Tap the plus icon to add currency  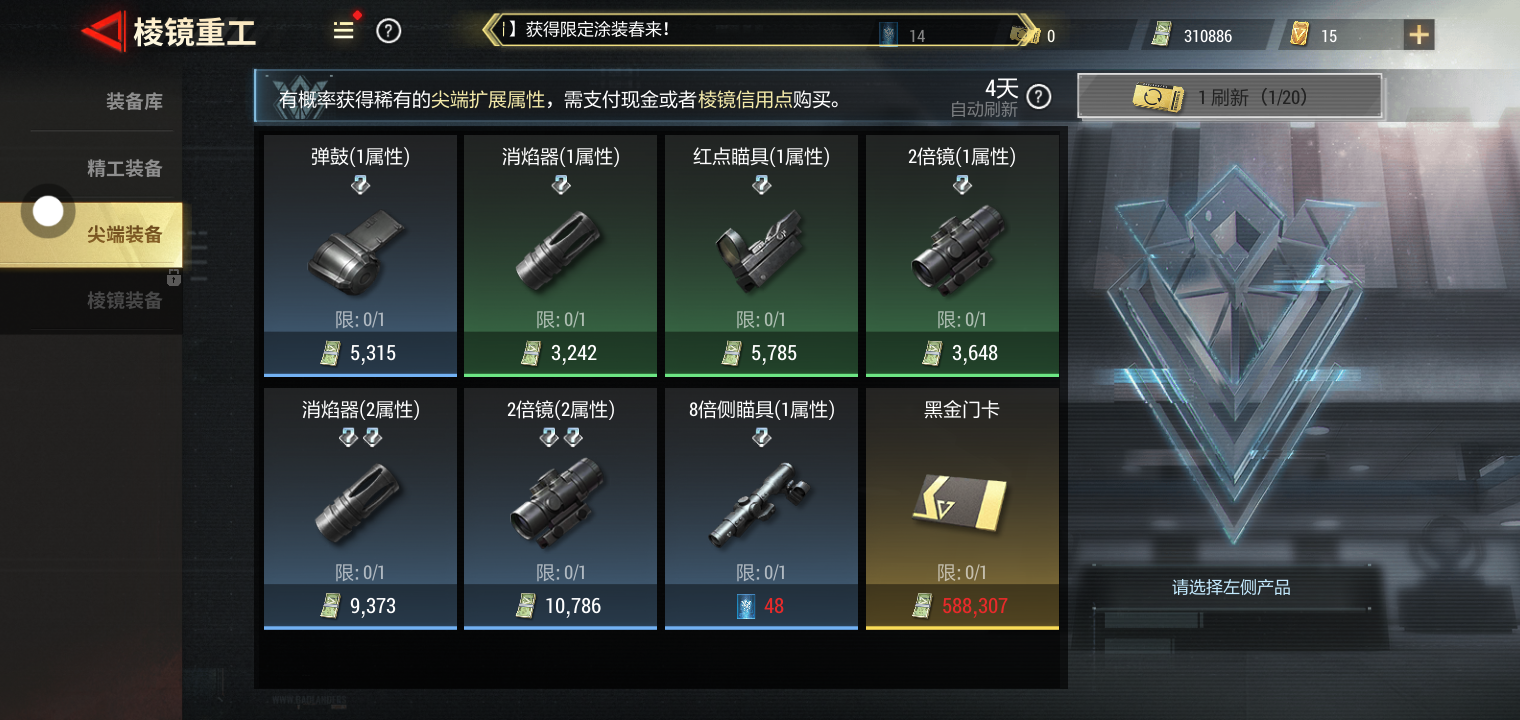pyautogui.click(x=1419, y=35)
